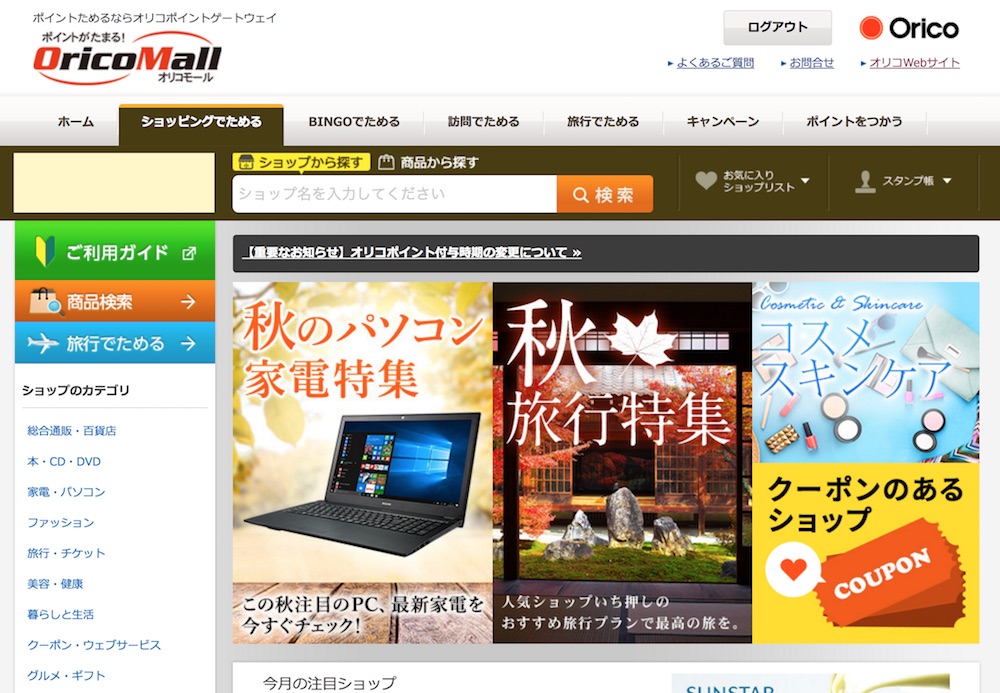Open the 美容・健康 category
This screenshot has width=1000, height=693.
point(55,583)
